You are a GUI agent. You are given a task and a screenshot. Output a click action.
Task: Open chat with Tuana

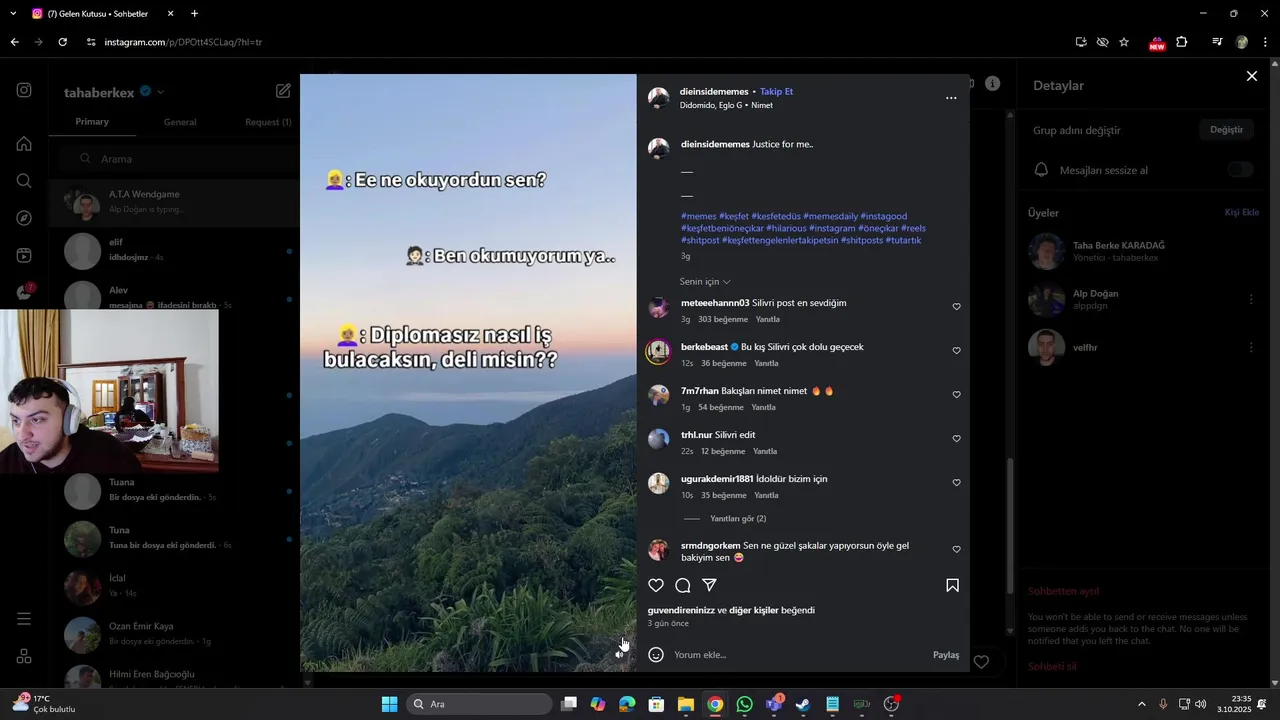coord(176,490)
